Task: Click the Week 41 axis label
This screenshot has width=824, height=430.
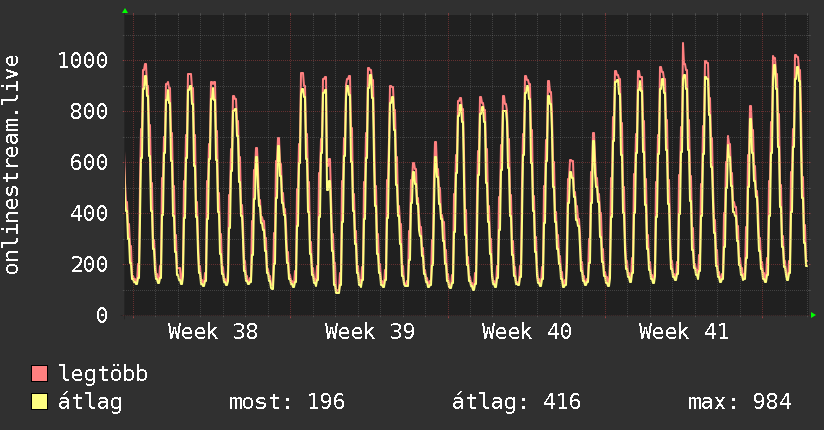Action: coord(684,332)
